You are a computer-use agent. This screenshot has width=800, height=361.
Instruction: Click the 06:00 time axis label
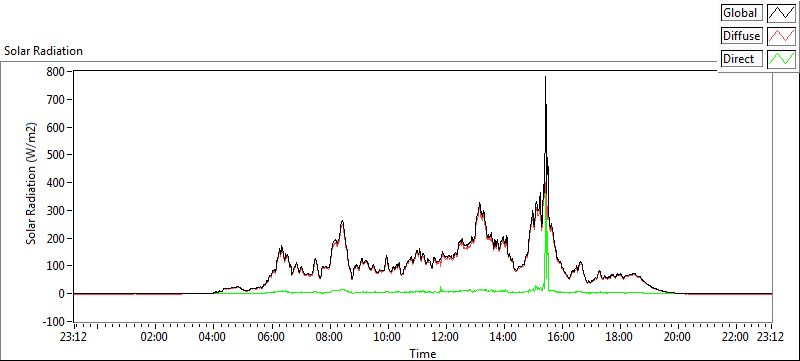click(270, 337)
